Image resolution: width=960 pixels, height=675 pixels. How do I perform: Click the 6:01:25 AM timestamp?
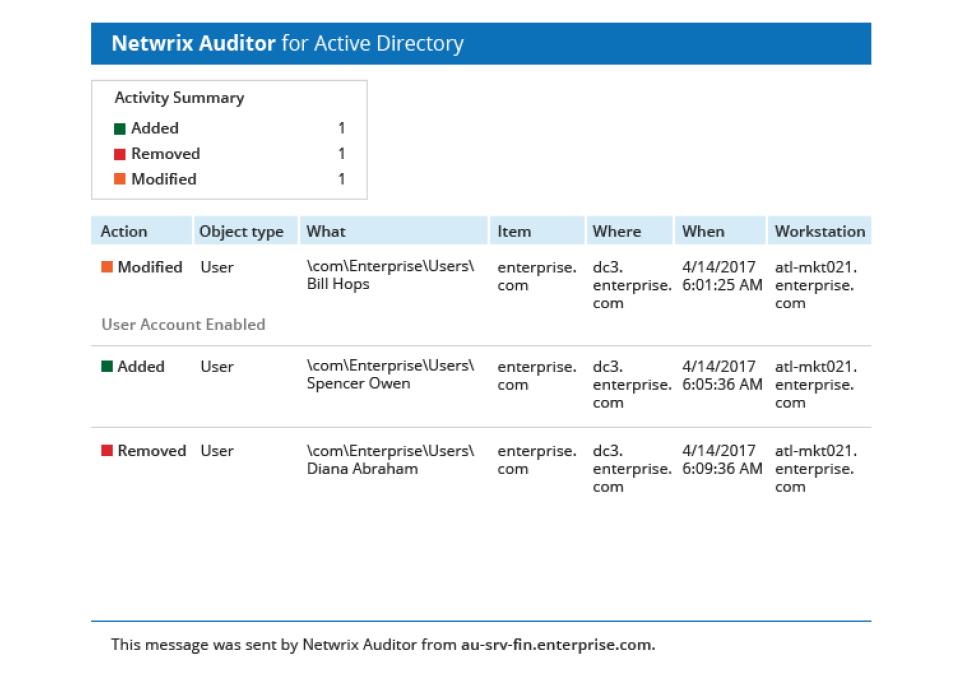click(x=722, y=285)
